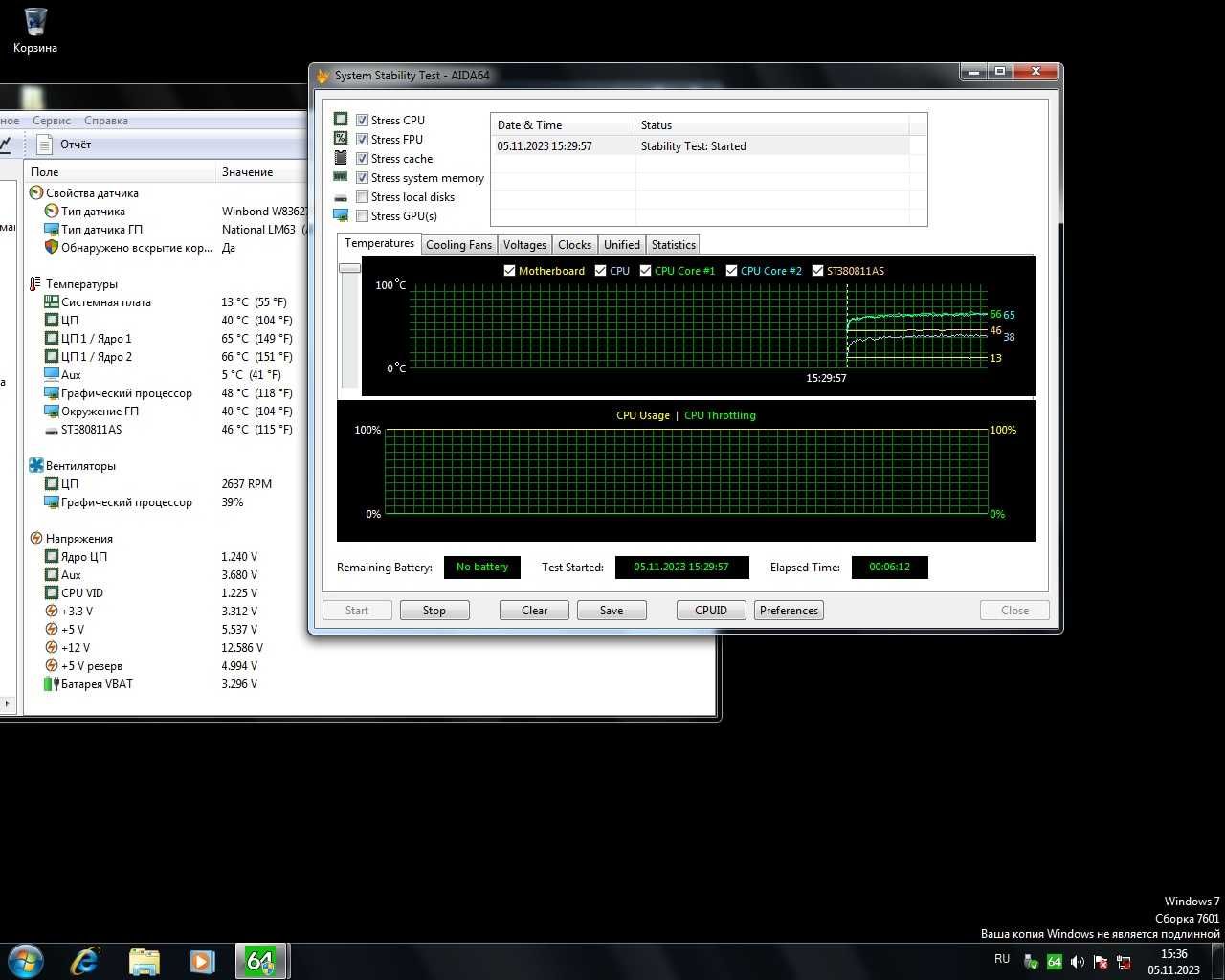Toggle the CPU Core #2 graph checkbox
This screenshot has width=1225, height=980.
click(x=731, y=271)
